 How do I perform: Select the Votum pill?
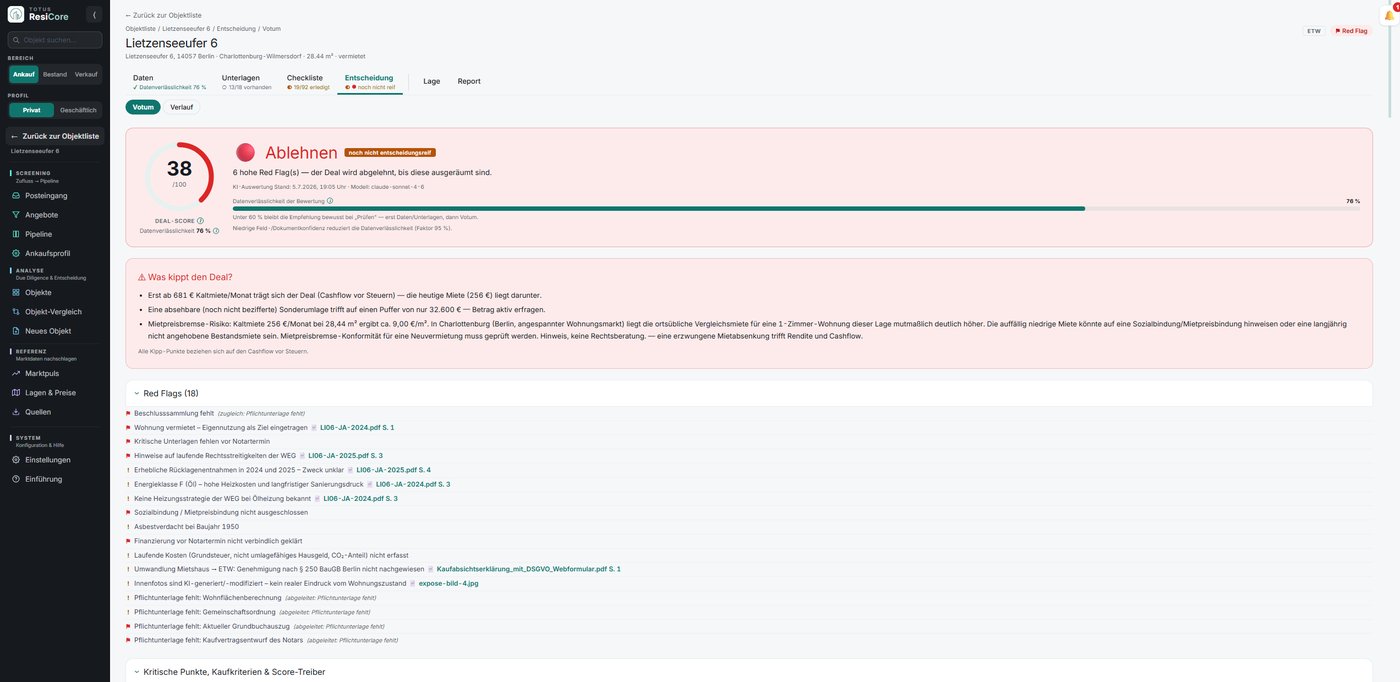[143, 107]
